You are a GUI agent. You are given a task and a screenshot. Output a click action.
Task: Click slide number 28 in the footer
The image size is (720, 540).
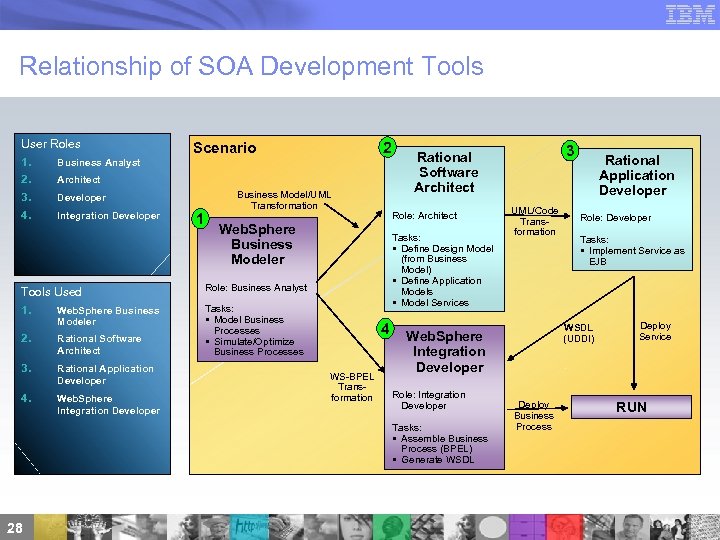pyautogui.click(x=15, y=528)
